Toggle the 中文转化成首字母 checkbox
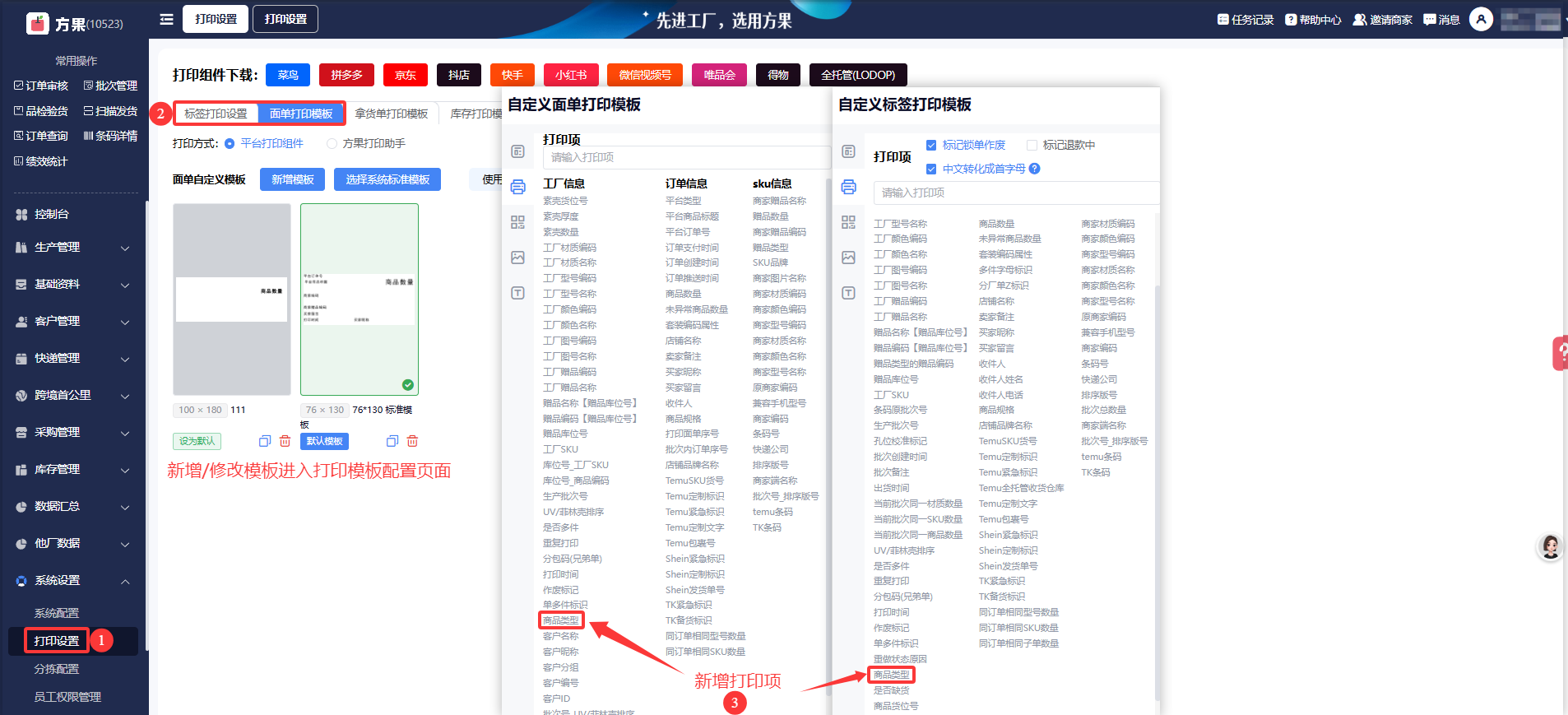Image resolution: width=1568 pixels, height=715 pixels. [931, 169]
